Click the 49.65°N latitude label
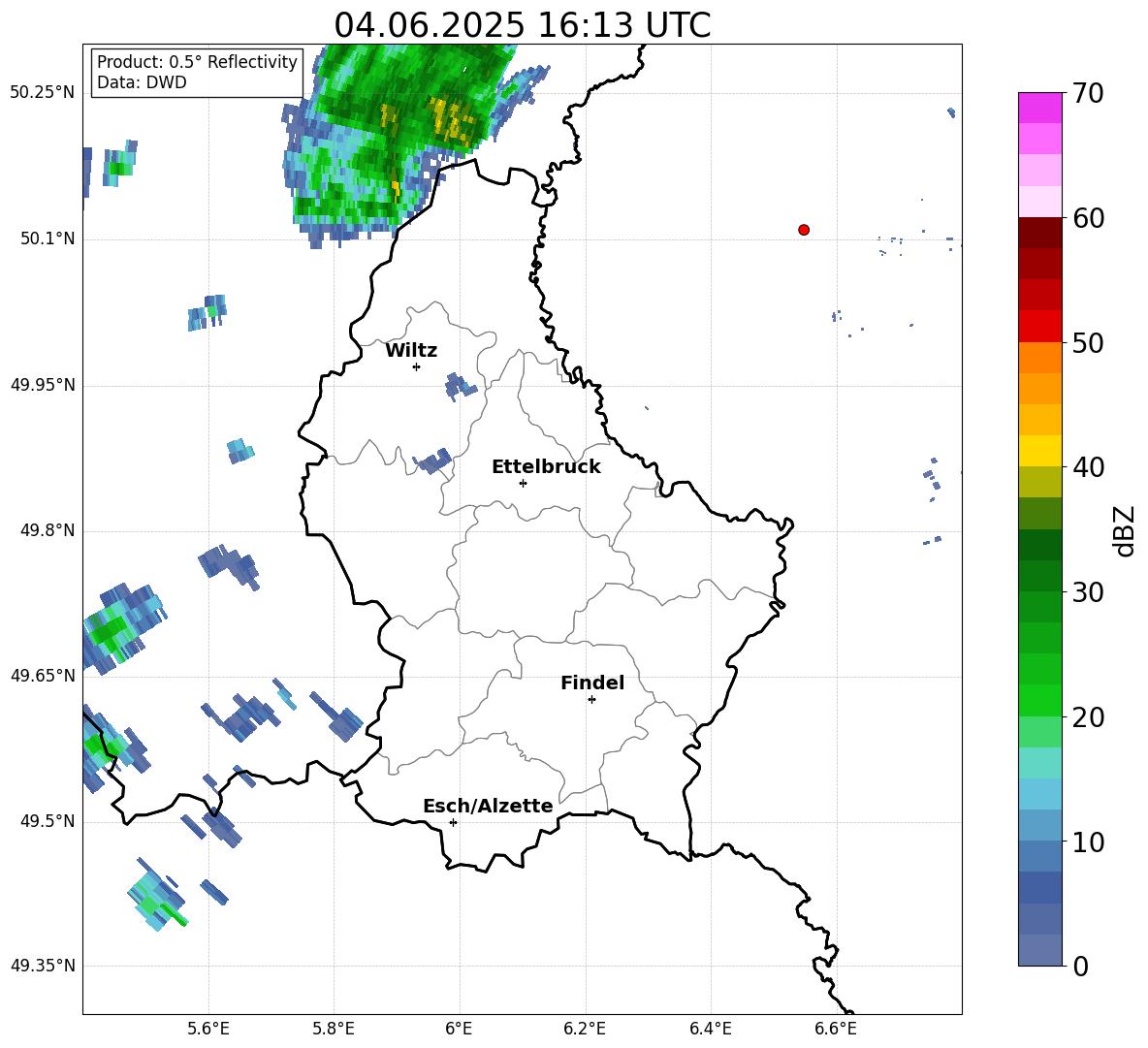 click(x=43, y=675)
